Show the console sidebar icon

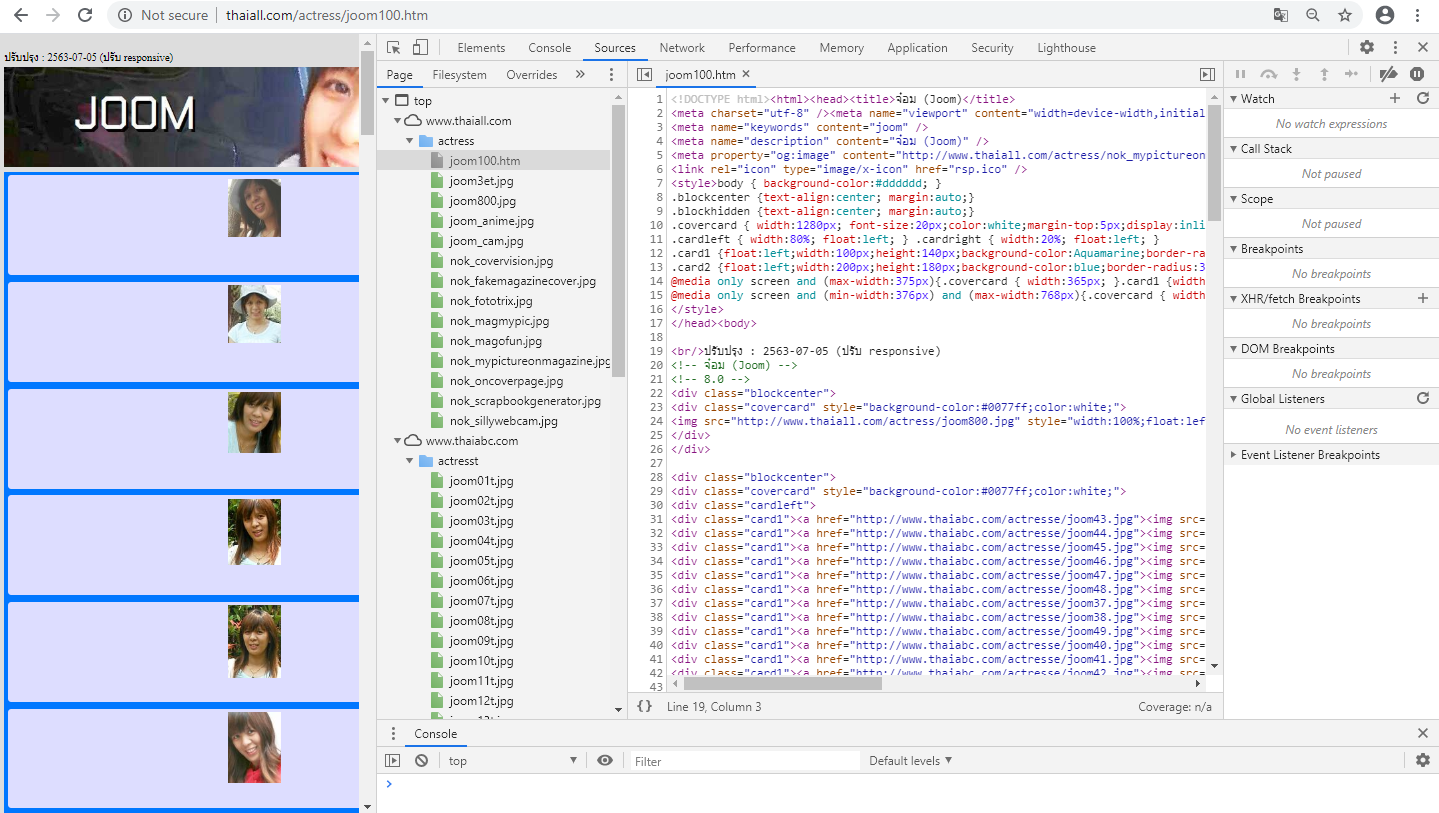[393, 760]
